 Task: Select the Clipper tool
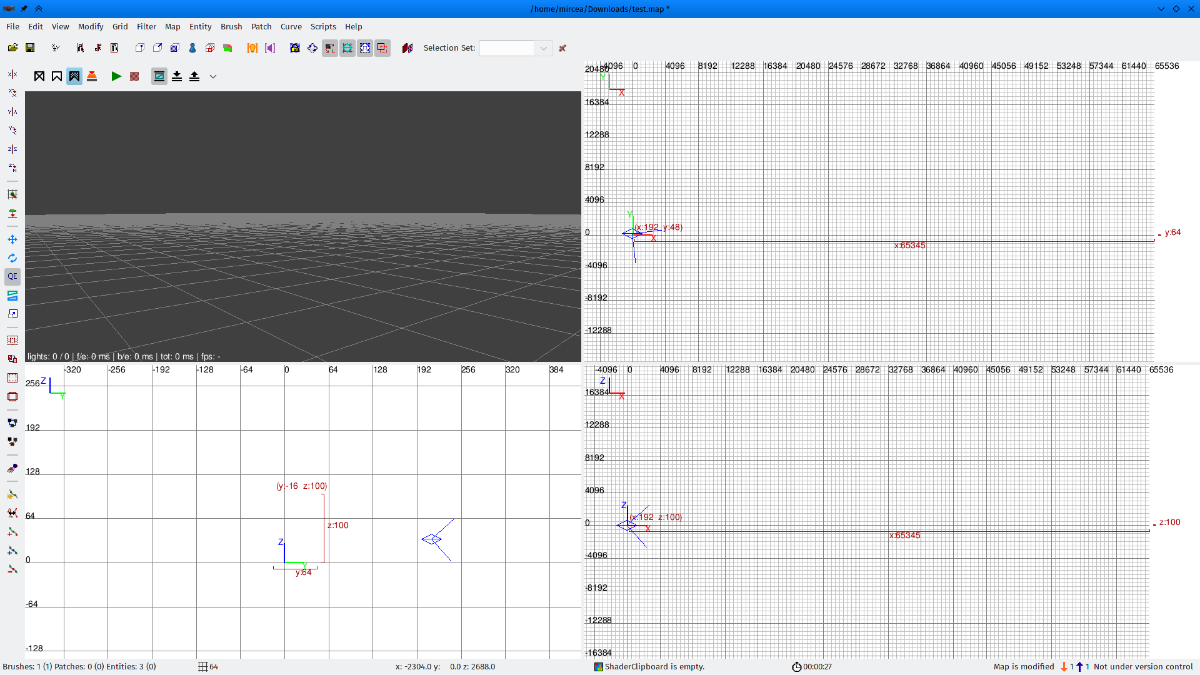[x=12, y=294]
